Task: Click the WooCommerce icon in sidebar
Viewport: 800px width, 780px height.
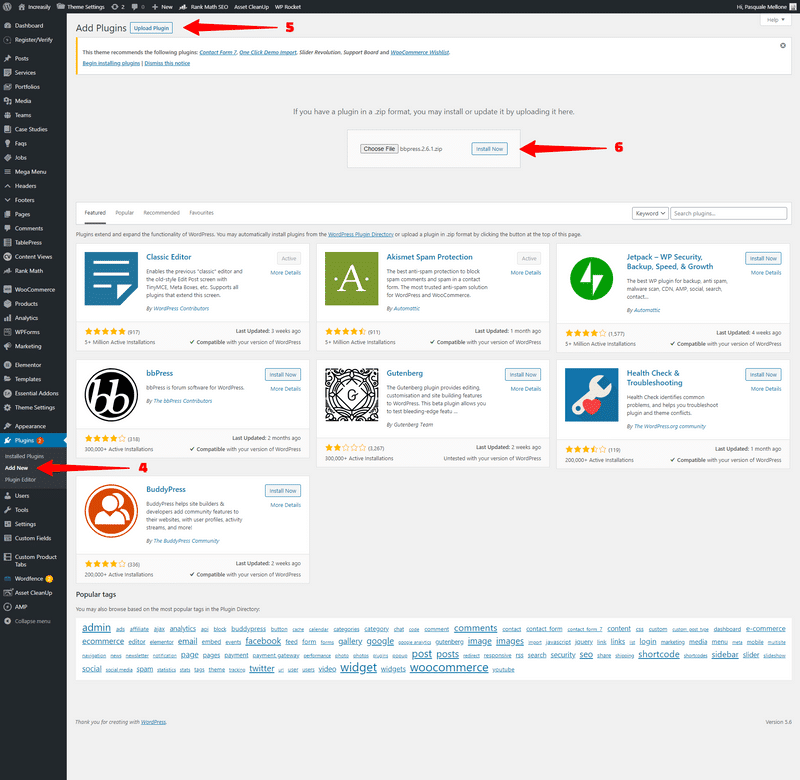Action: (x=7, y=290)
